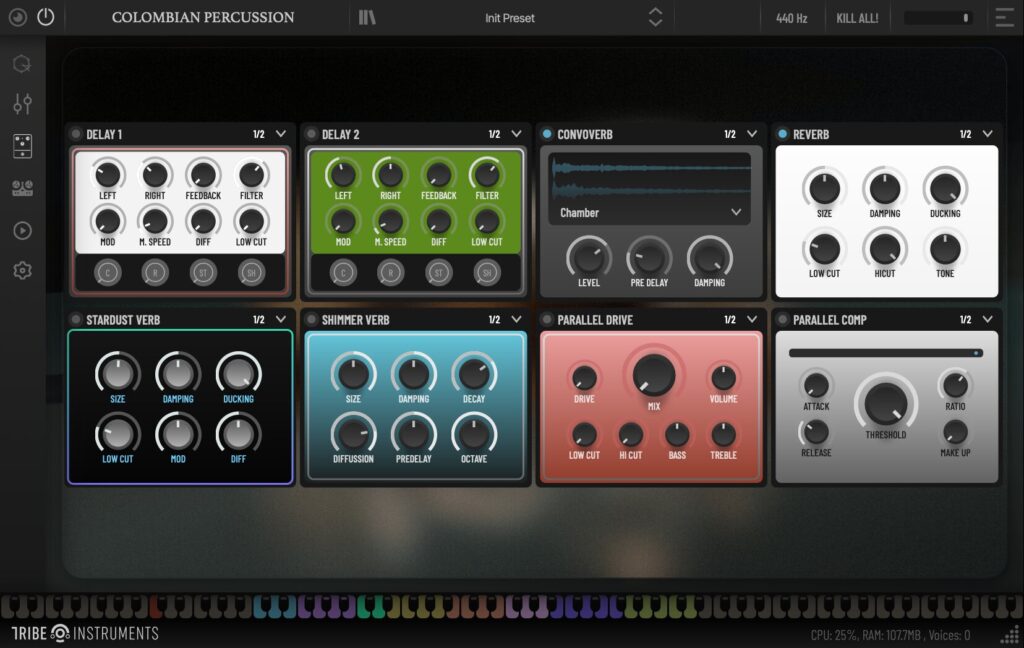Image resolution: width=1024 pixels, height=648 pixels.
Task: Click the Delay 1 R round button
Action: coord(155,272)
